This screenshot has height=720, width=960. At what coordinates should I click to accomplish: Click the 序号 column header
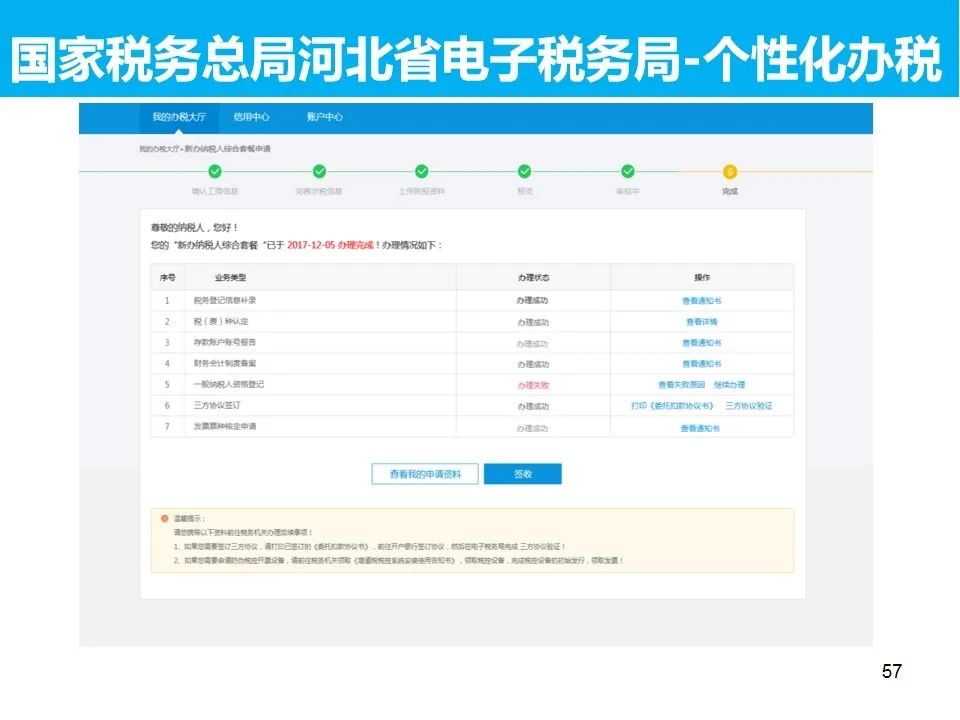pos(168,277)
